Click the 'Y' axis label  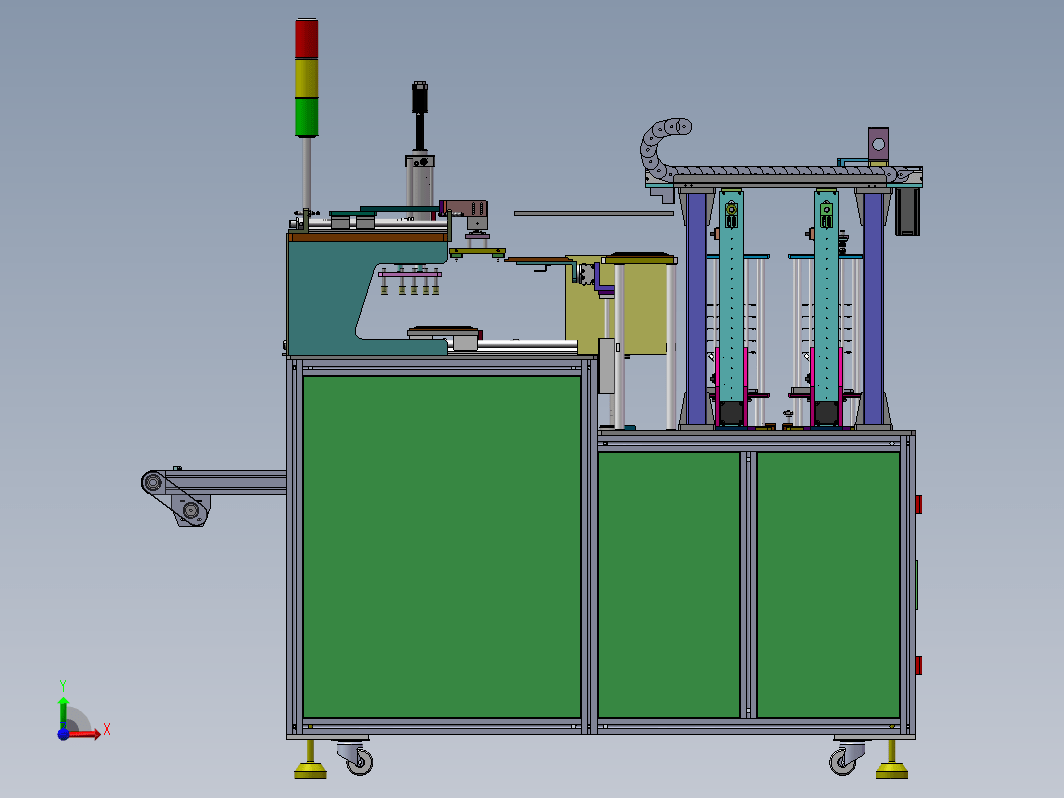click(62, 685)
